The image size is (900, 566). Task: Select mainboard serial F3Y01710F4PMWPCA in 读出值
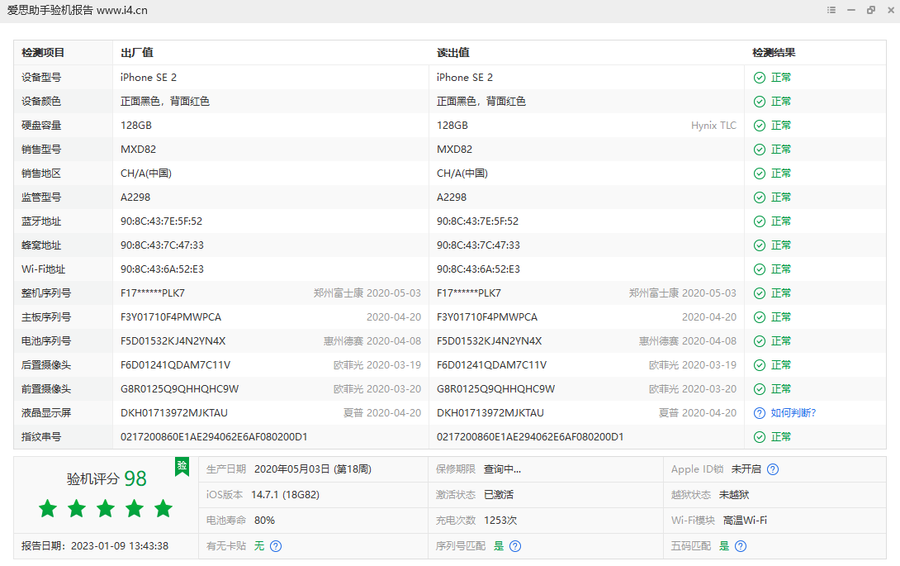[x=487, y=317]
